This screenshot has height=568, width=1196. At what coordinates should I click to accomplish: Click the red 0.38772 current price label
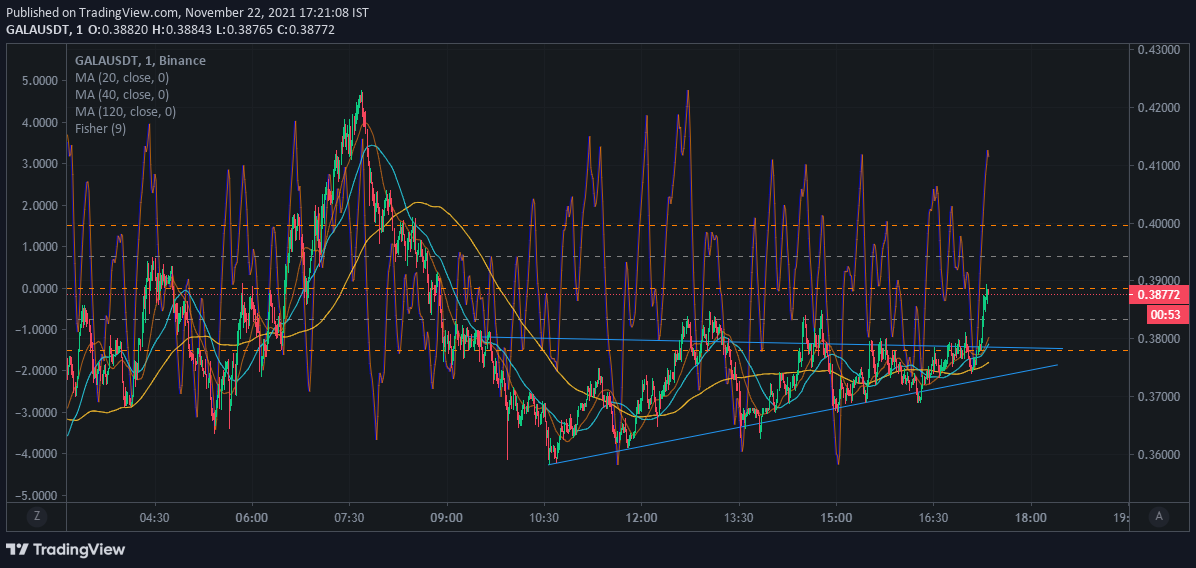[x=1159, y=295]
